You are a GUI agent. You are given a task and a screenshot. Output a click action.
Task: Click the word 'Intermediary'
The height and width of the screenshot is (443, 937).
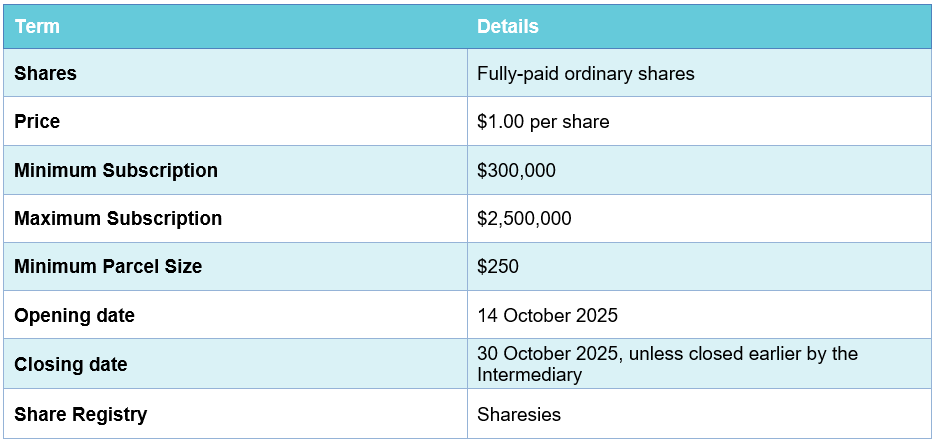click(x=527, y=374)
